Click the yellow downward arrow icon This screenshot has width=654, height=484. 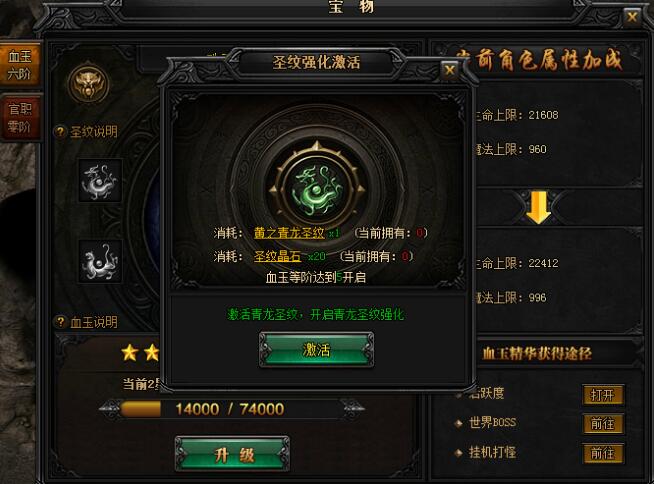538,207
